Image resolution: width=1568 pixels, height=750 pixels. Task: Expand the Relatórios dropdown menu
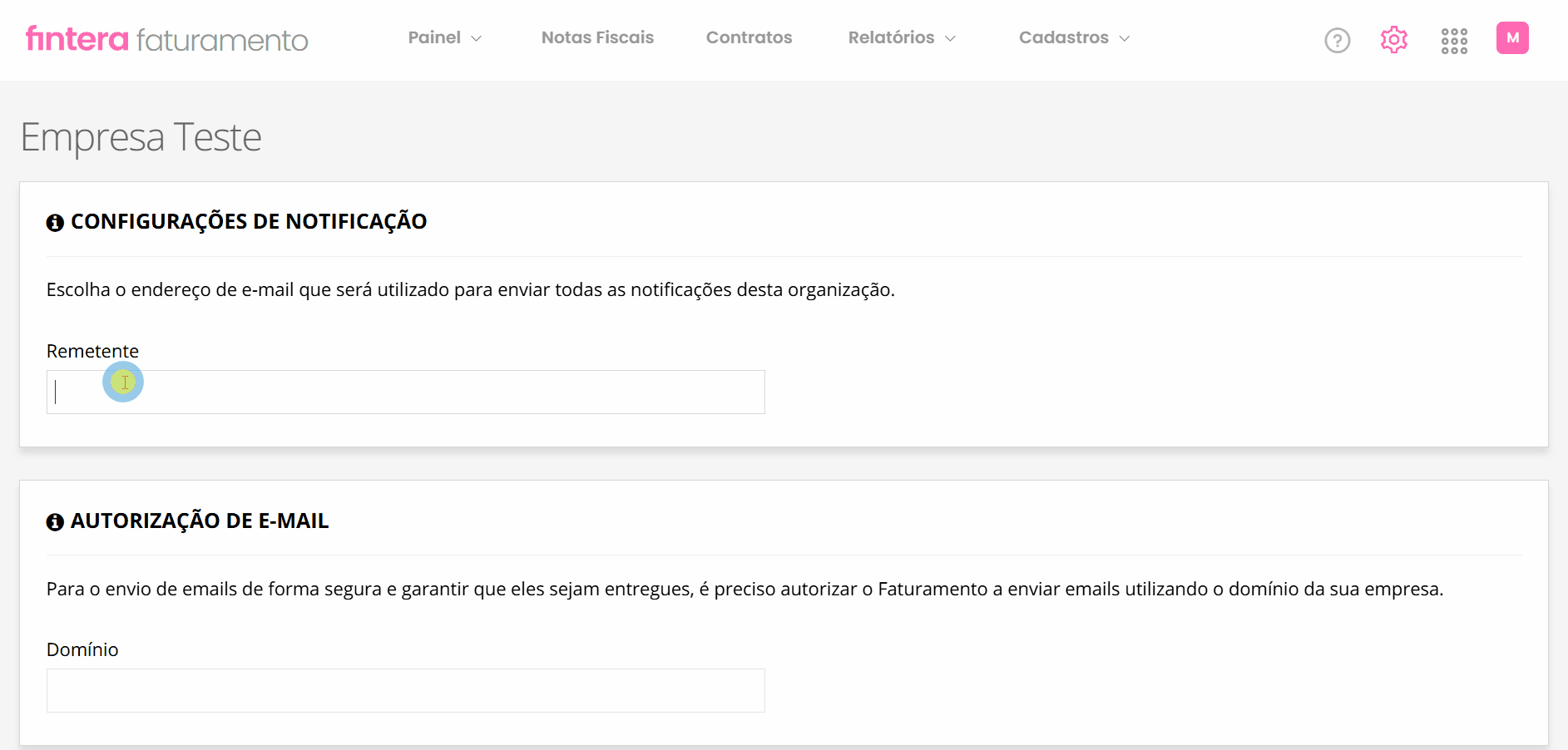tap(902, 37)
